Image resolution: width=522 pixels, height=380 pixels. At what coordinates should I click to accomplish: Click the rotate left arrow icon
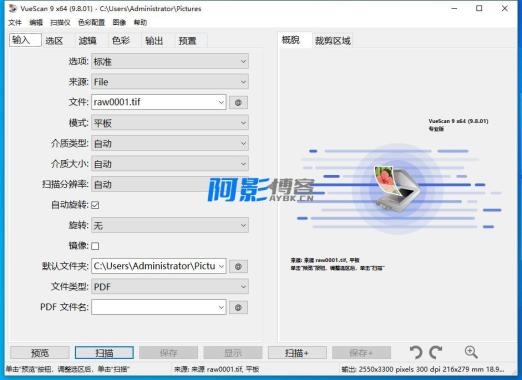416,352
